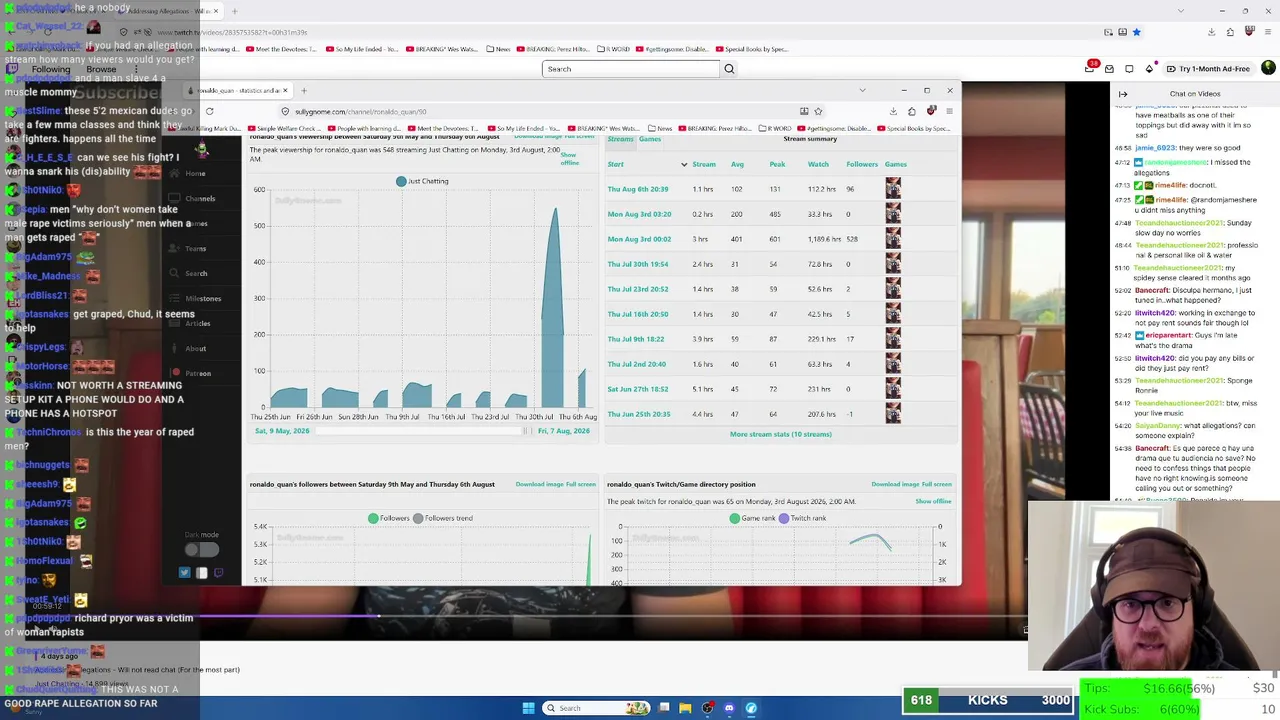Download image of the followers chart

(540, 484)
